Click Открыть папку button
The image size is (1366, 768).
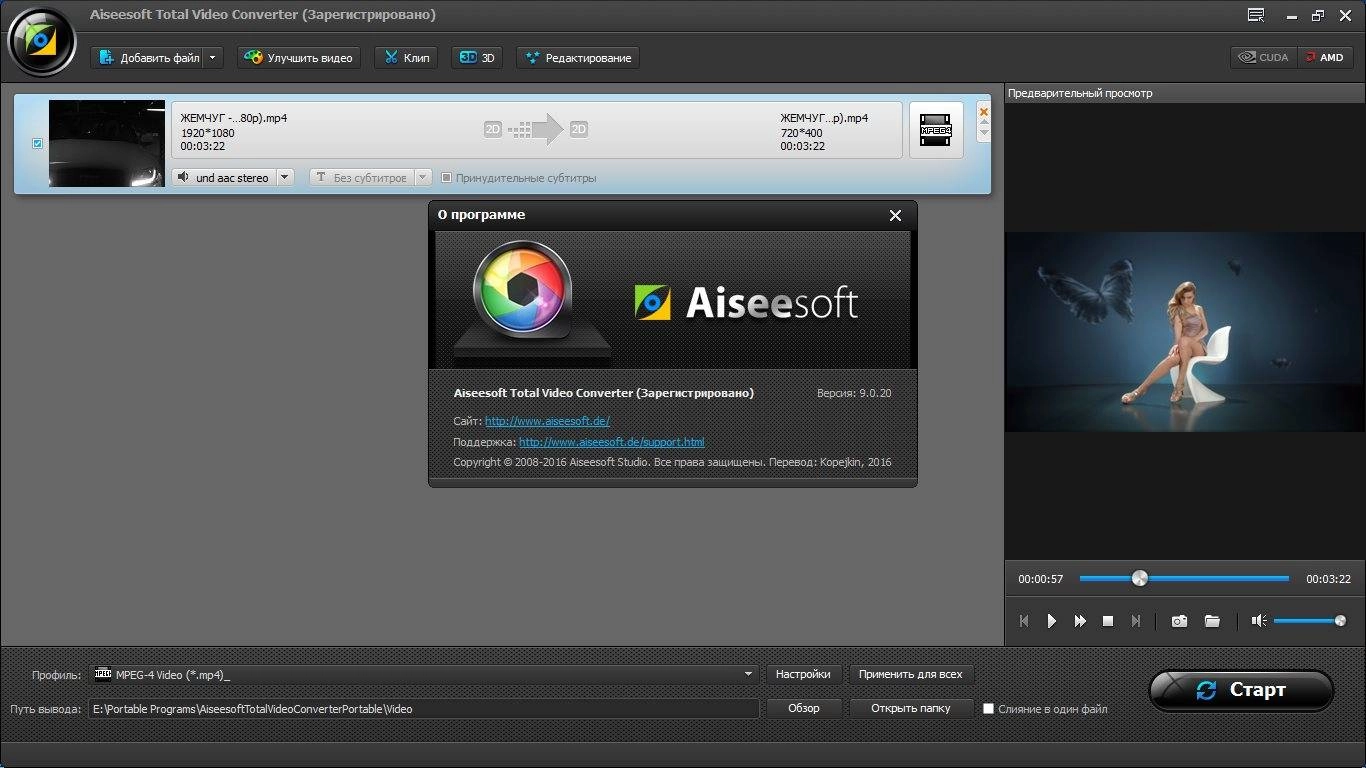(911, 708)
